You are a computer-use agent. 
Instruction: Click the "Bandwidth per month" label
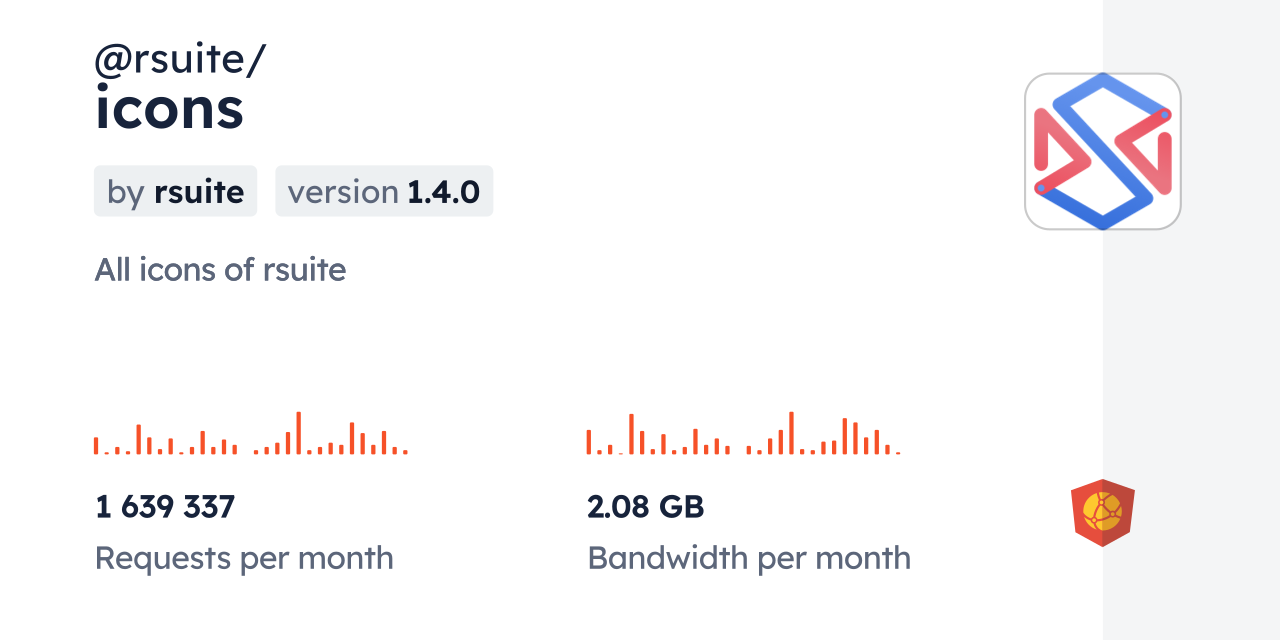749,558
